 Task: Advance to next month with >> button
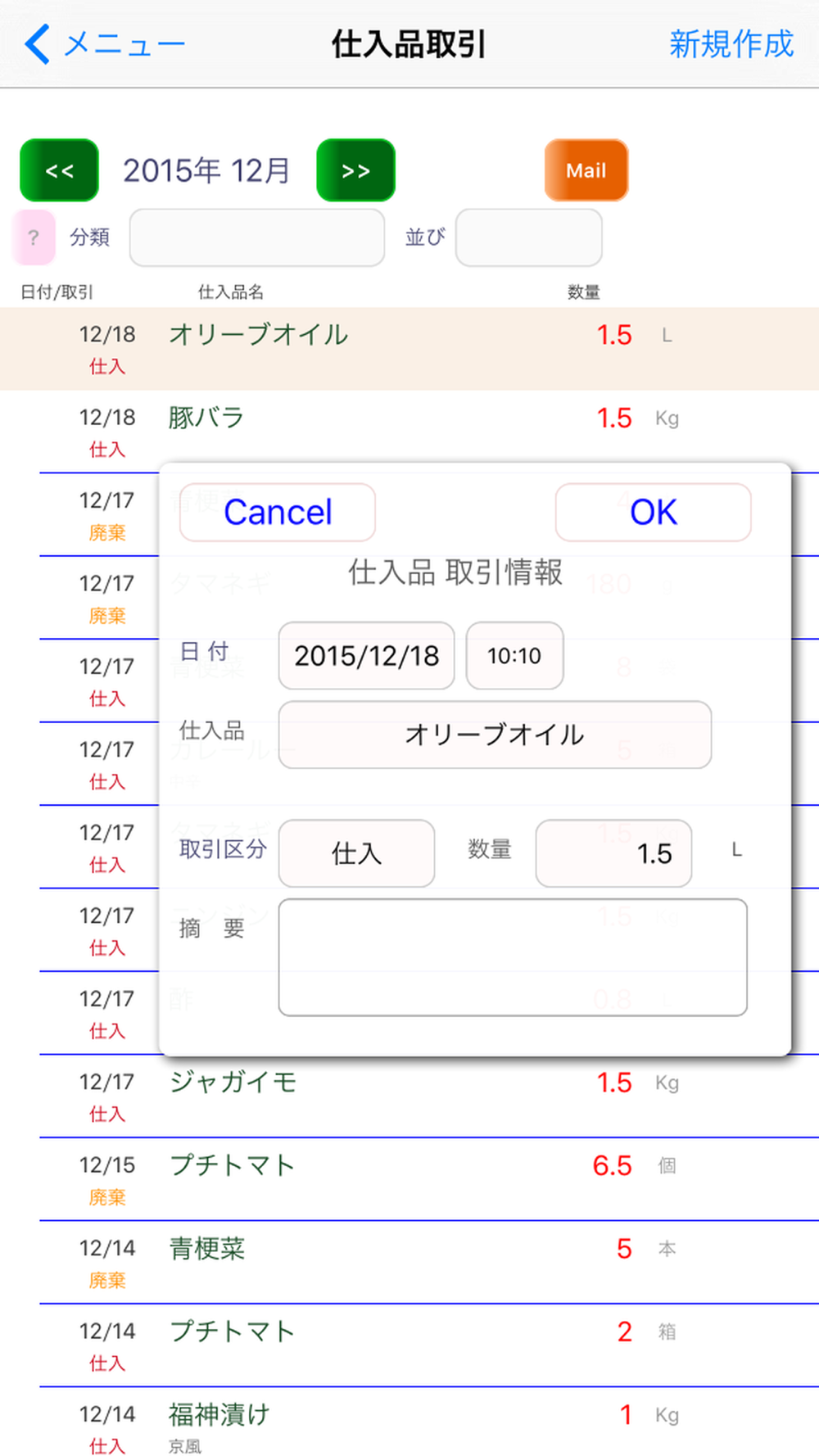pos(355,170)
